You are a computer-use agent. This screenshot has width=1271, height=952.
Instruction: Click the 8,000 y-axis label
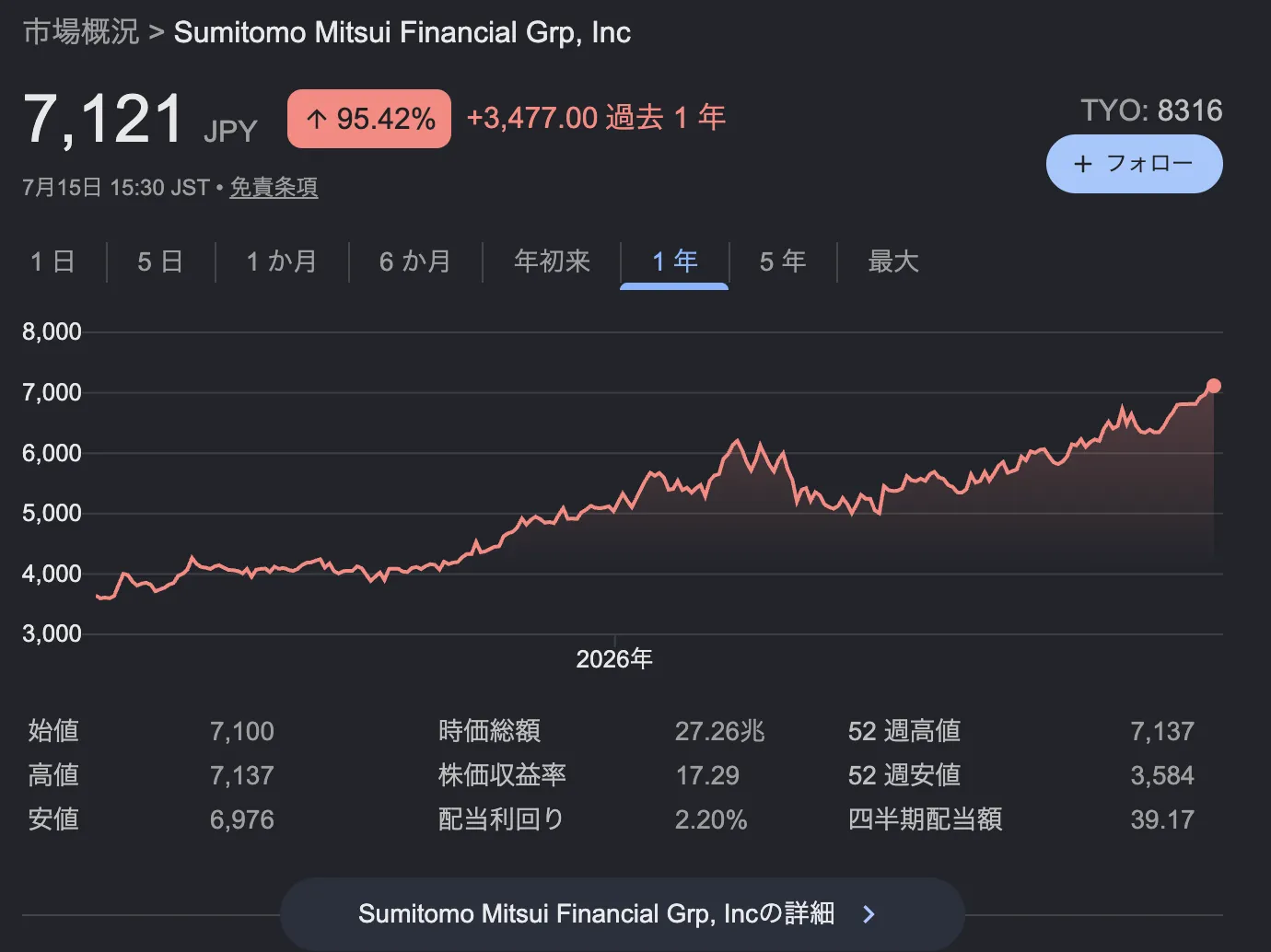(x=52, y=331)
